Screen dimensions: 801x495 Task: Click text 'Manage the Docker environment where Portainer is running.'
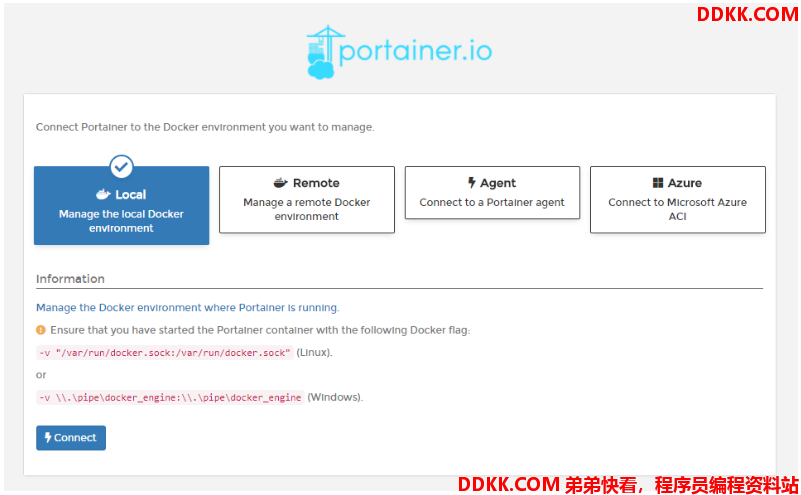coord(187,308)
